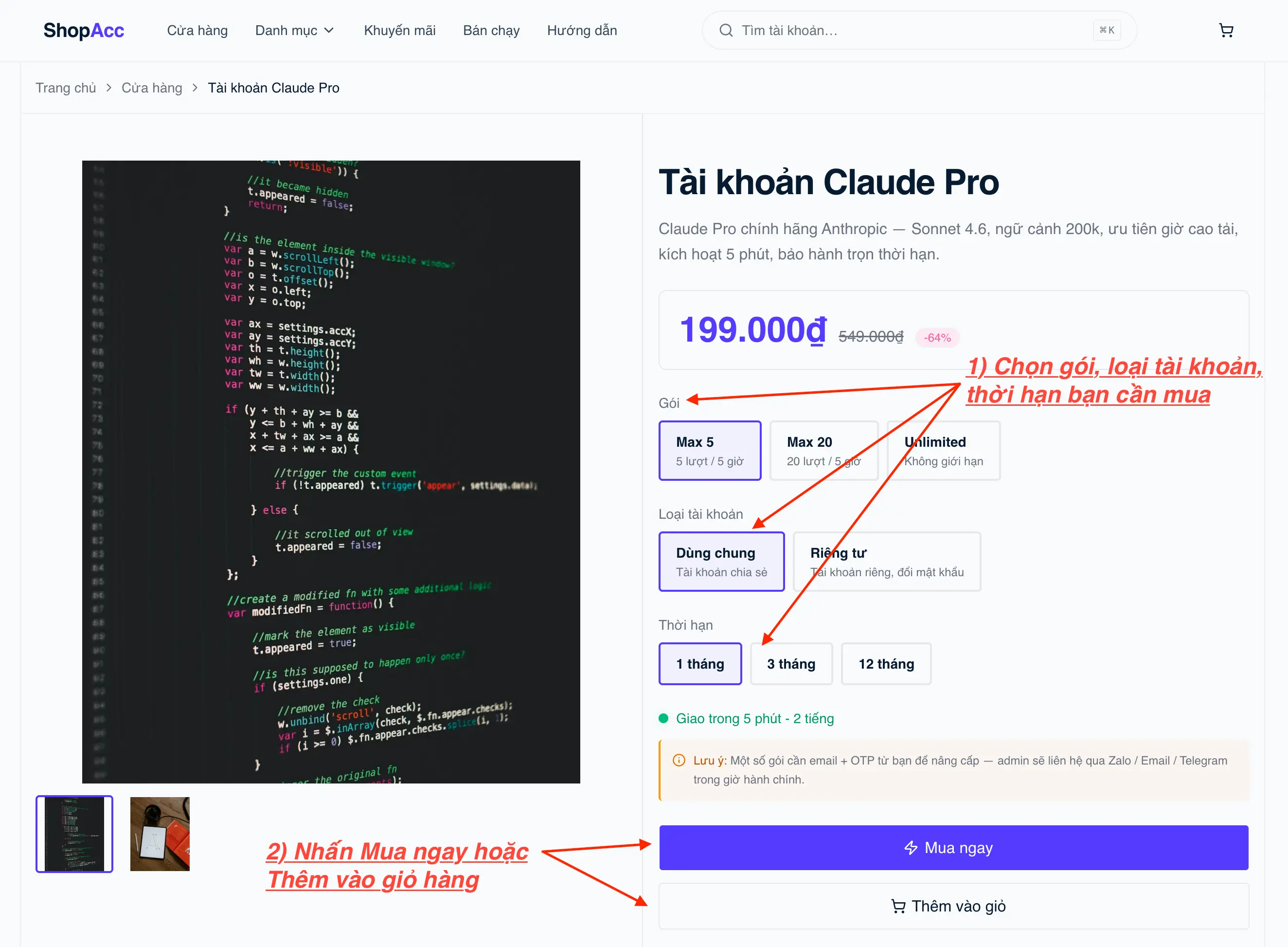Image resolution: width=1288 pixels, height=947 pixels.
Task: Click the -64% discount badge
Action: coord(937,338)
